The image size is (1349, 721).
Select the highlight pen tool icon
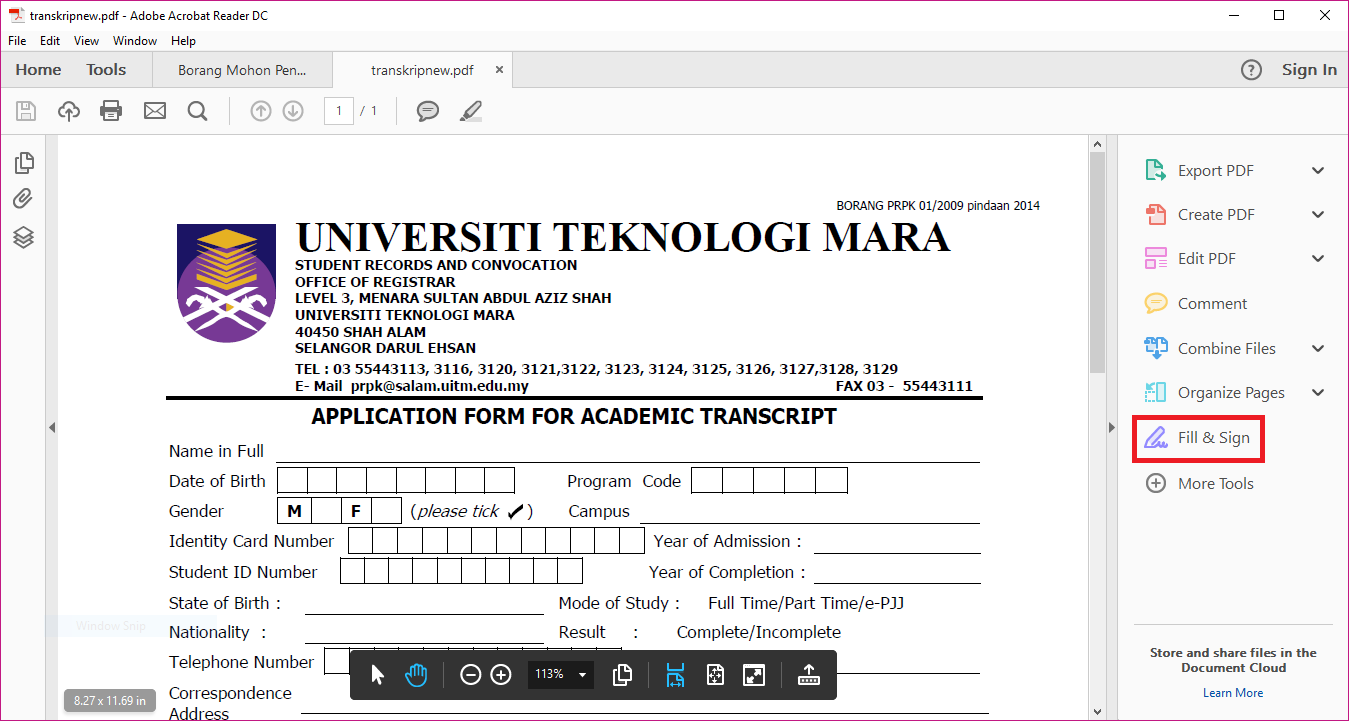471,111
